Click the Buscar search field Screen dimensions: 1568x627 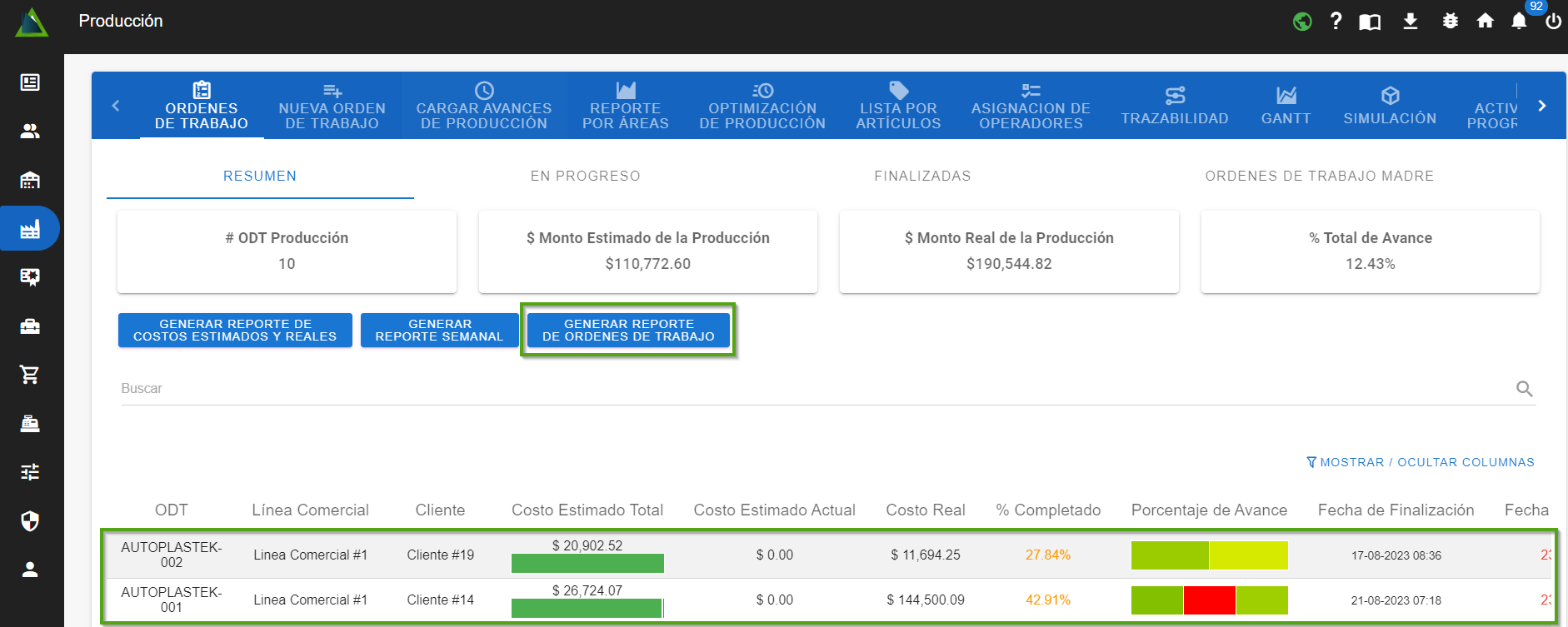(816, 389)
